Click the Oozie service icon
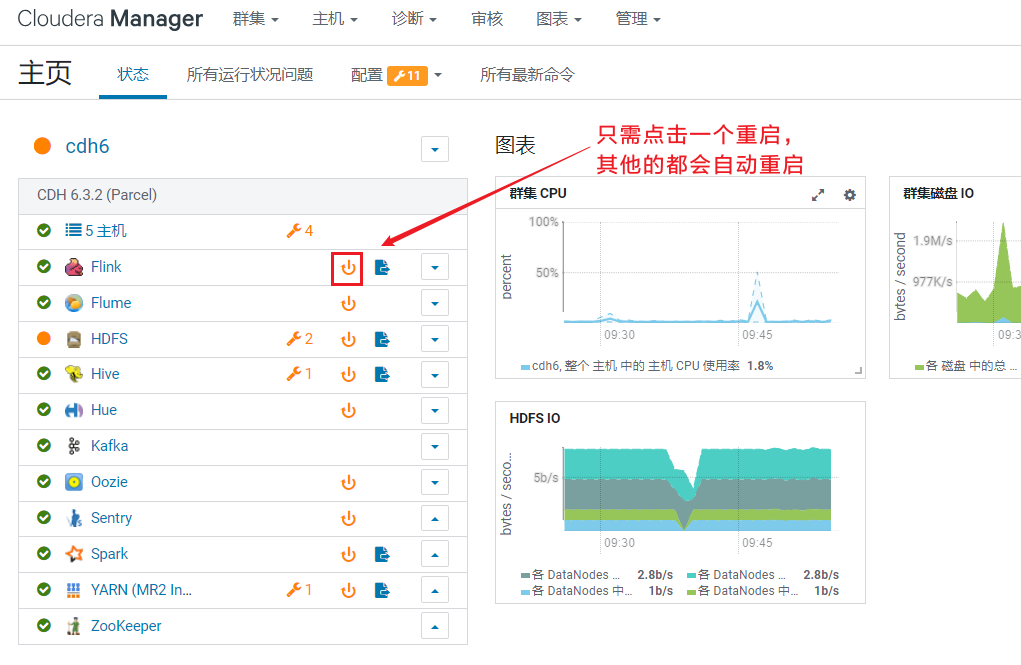This screenshot has width=1021, height=665. (74, 482)
